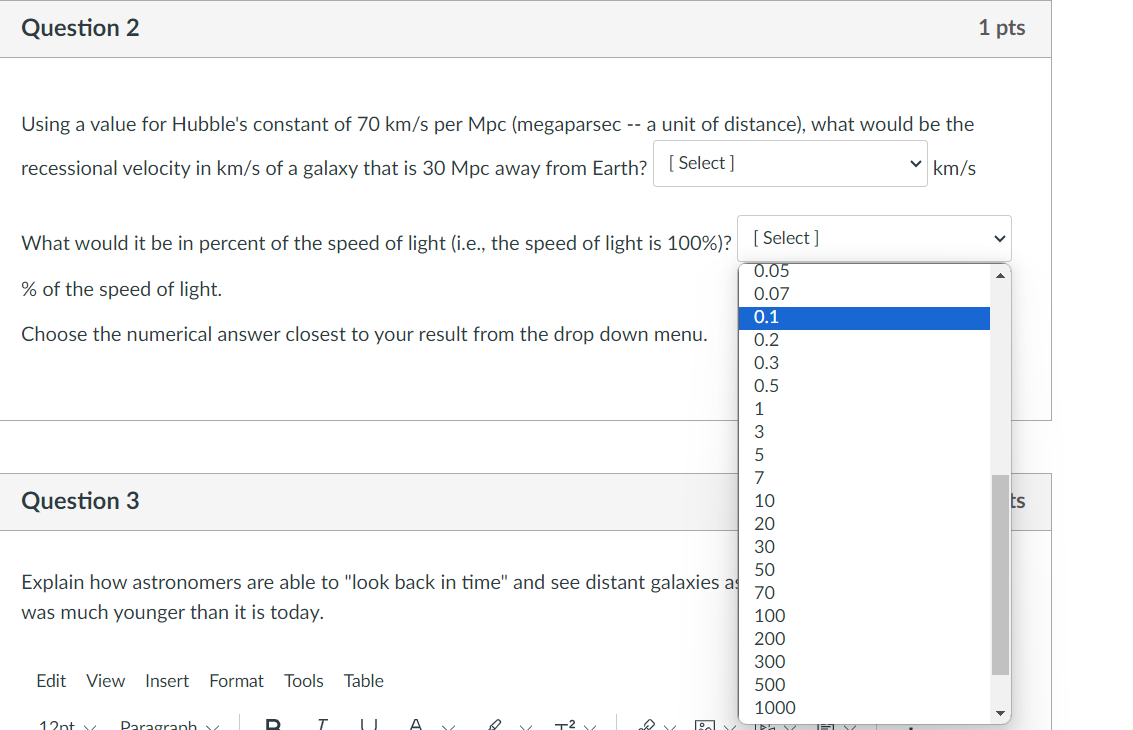Viewport: 1133px width, 730px height.
Task: Open the velocity Select dropdown for Question 2
Action: (789, 162)
